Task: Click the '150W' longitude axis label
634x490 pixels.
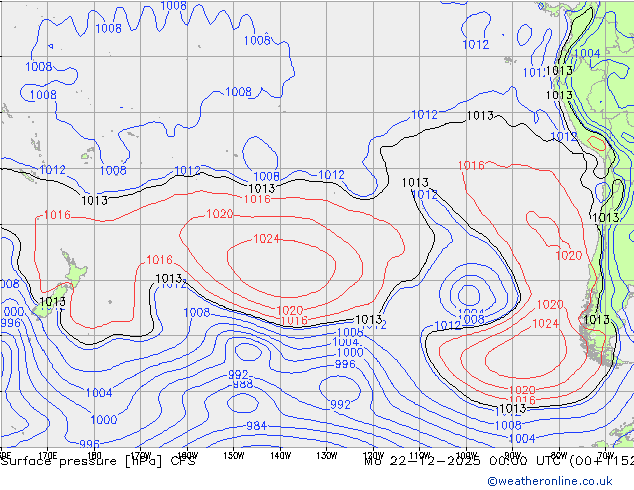Action: 234,456
